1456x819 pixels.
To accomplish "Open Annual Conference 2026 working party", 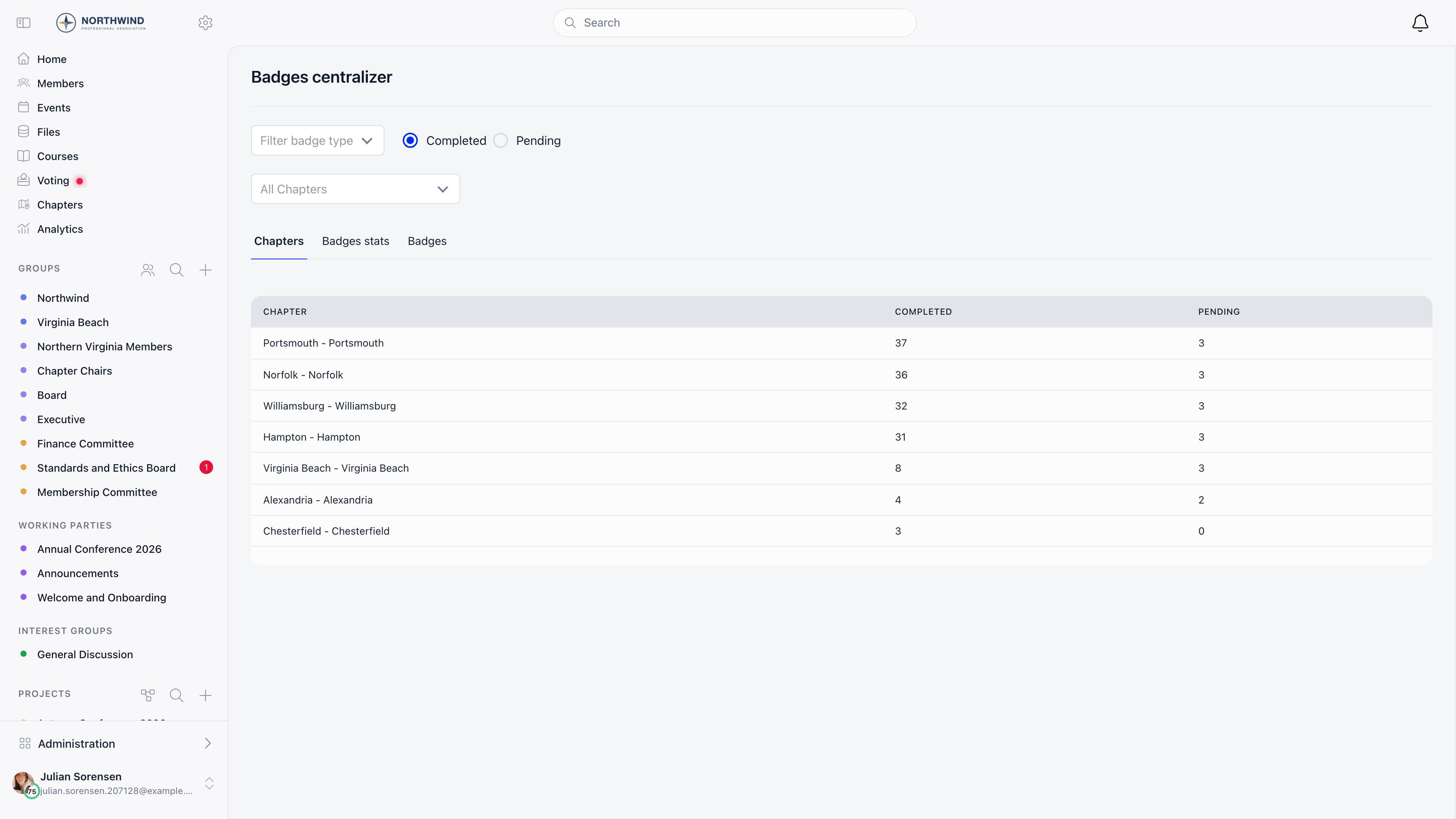I will tap(99, 549).
